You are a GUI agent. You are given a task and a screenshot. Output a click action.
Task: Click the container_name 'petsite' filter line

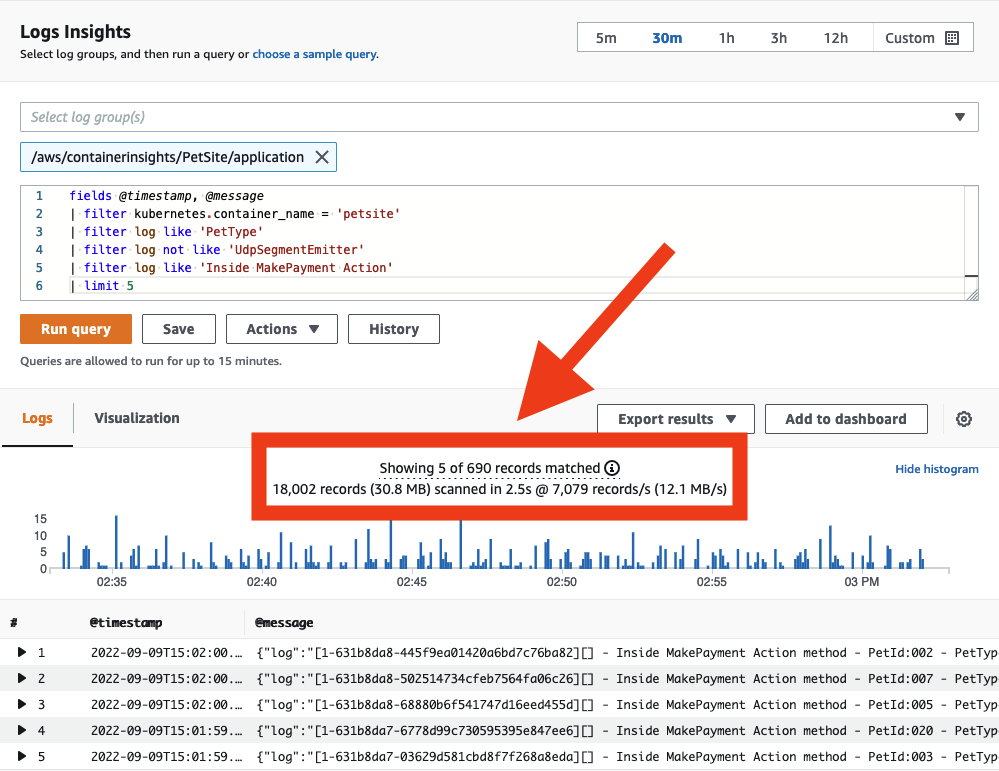[234, 213]
